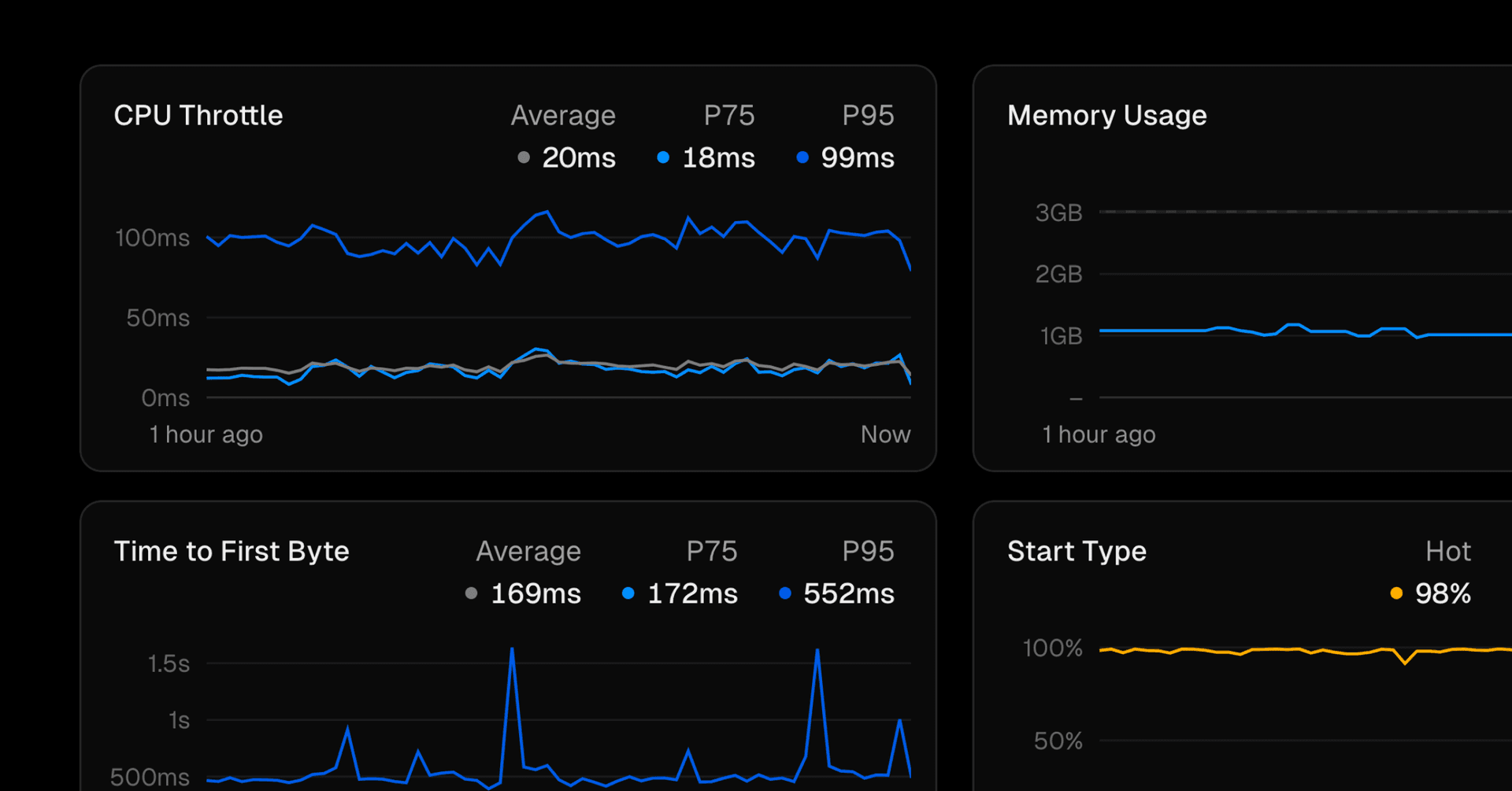Click the P75 legend dot in CPU Throttle
Image resolution: width=1512 pixels, height=791 pixels.
663,157
